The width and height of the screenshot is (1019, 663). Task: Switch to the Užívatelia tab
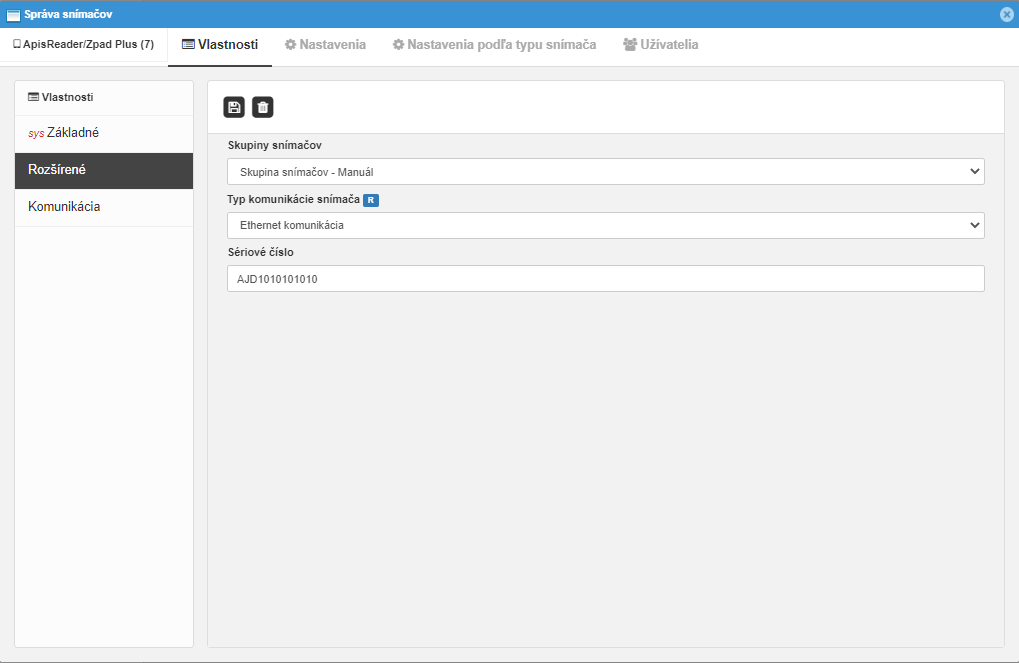(661, 45)
